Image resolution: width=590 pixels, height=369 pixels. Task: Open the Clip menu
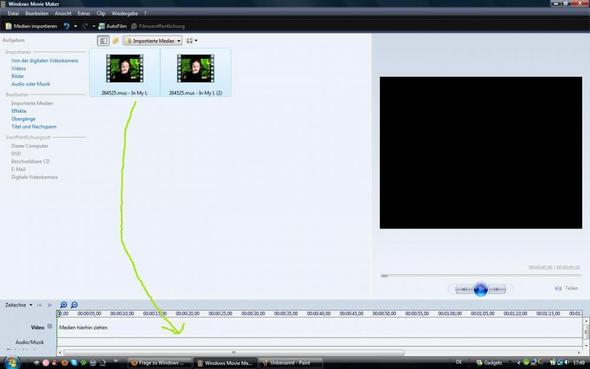click(x=101, y=14)
